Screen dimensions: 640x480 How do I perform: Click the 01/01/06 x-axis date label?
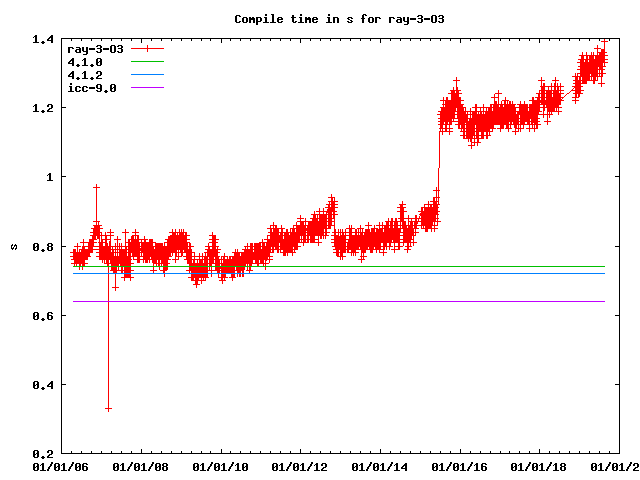(x=62, y=467)
